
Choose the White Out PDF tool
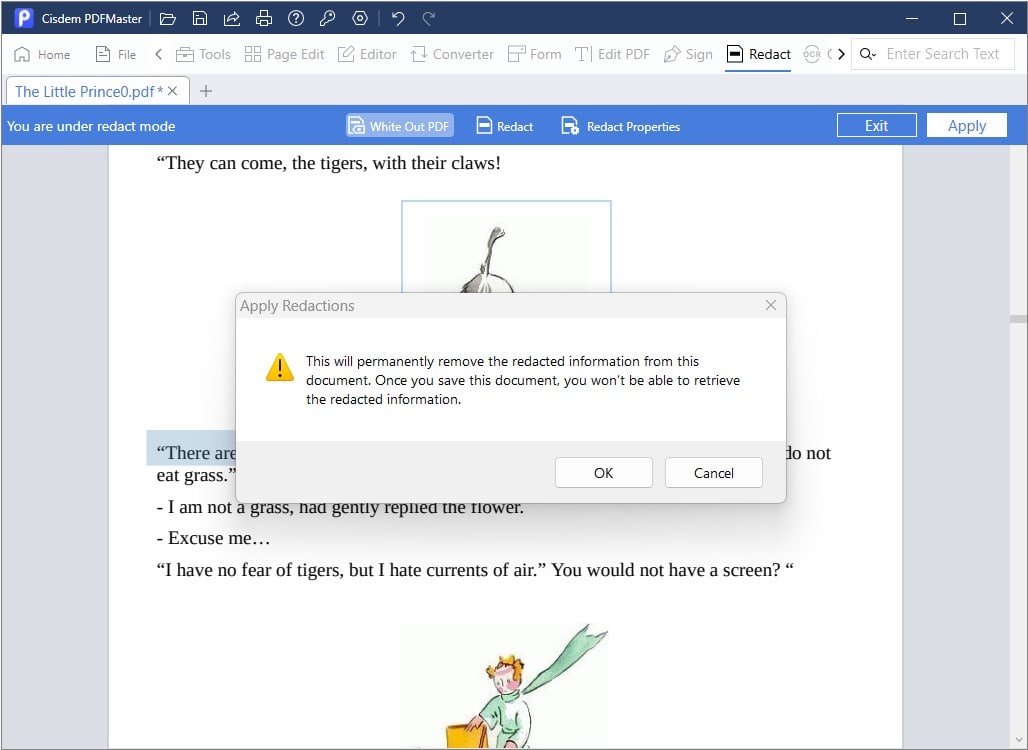399,126
